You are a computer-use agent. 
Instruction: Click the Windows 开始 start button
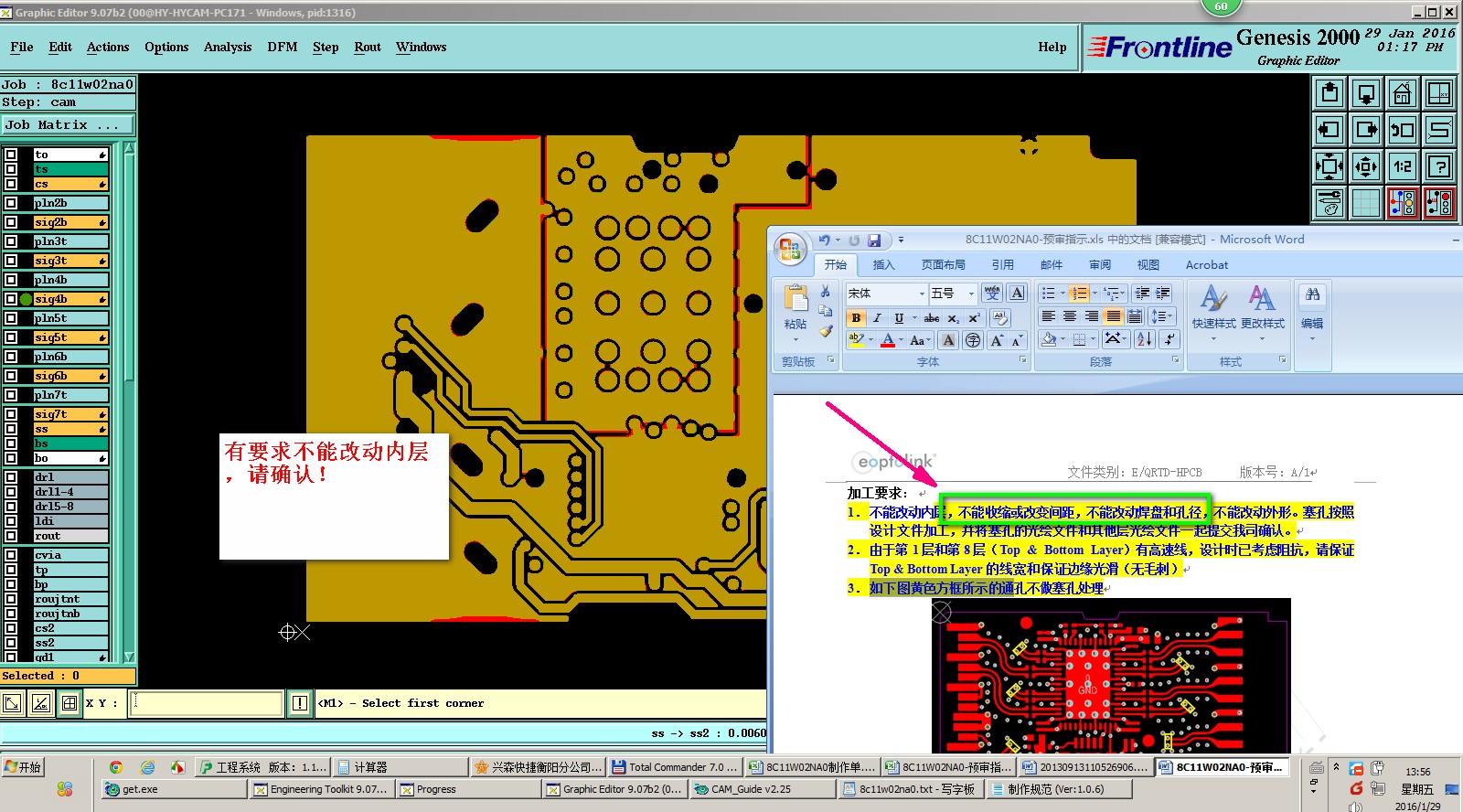24,767
